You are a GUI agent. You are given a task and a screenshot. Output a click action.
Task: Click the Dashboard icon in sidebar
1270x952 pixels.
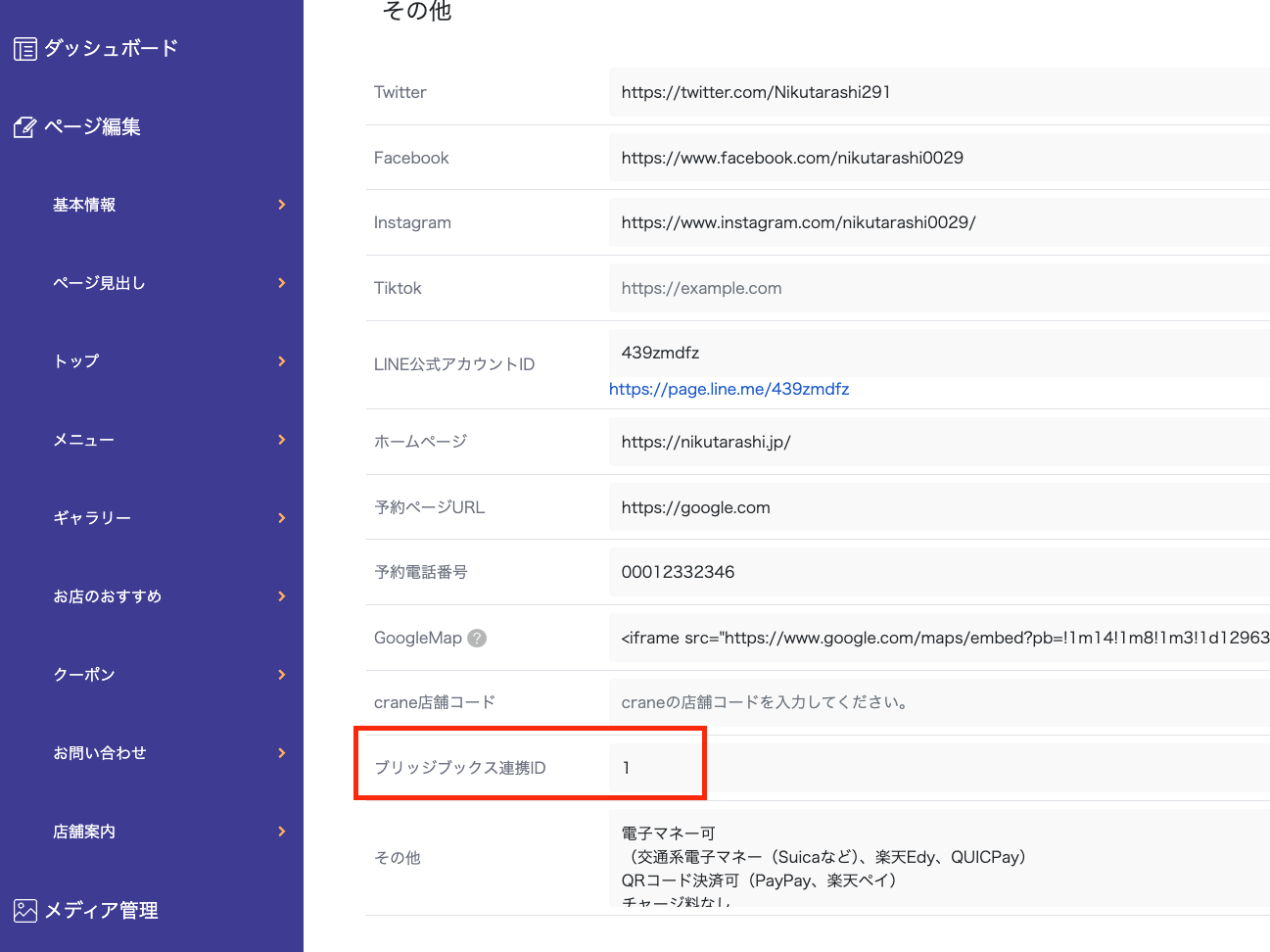25,49
